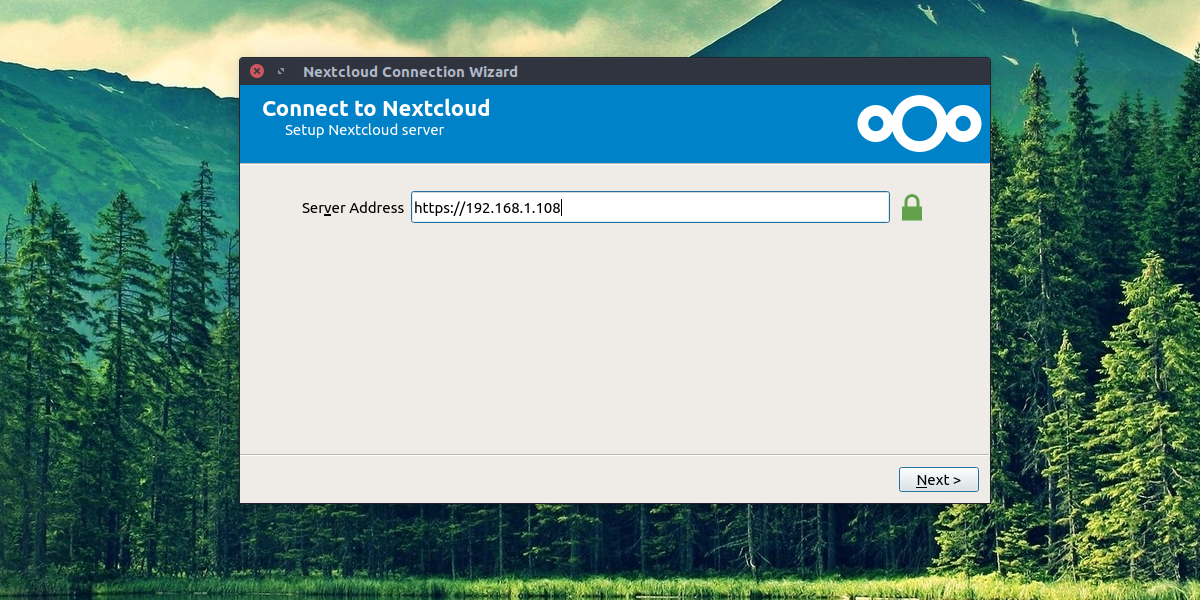
Task: Click the maximize icon in the title bar
Action: click(281, 72)
